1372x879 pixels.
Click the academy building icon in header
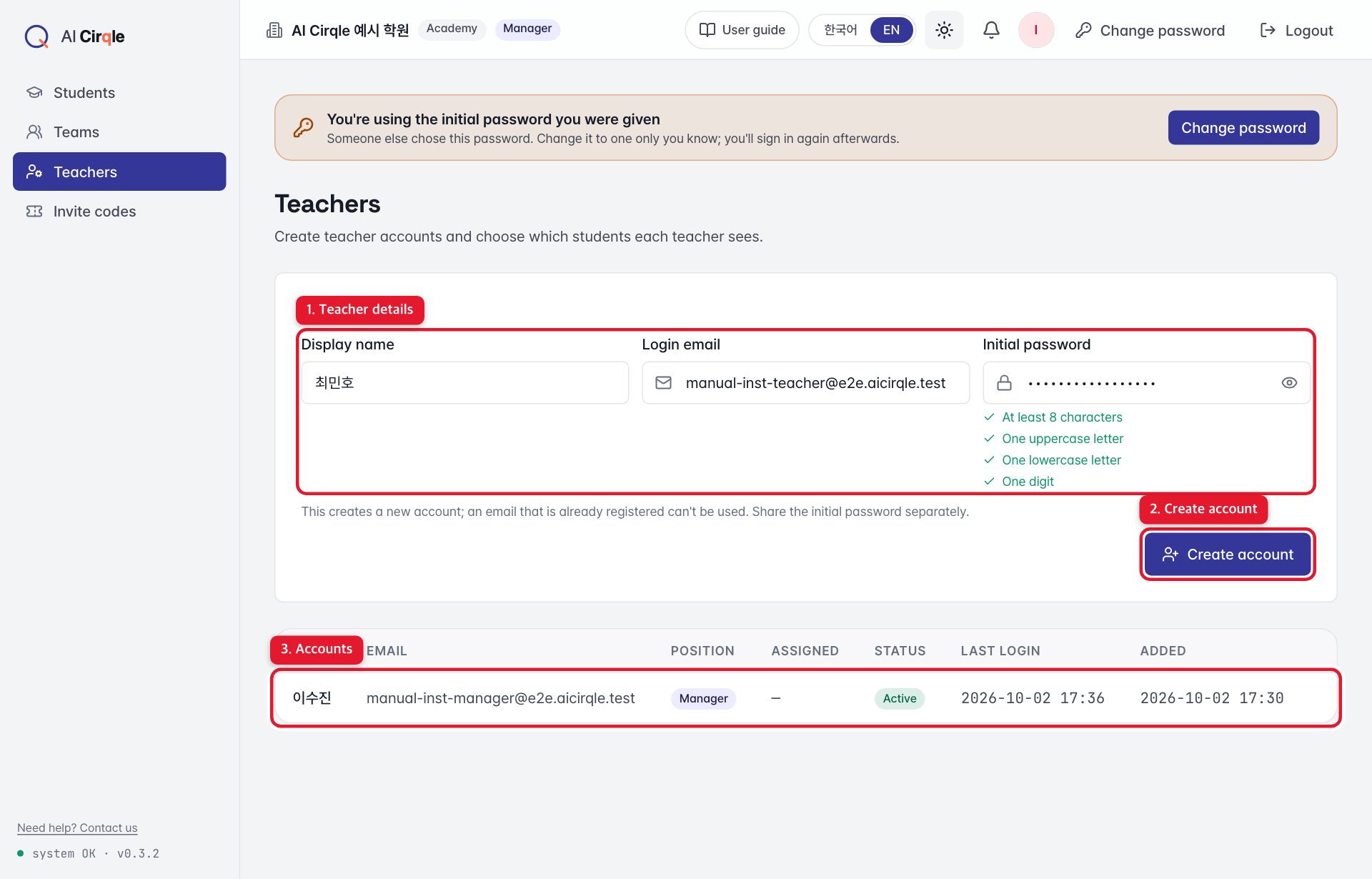pyautogui.click(x=274, y=30)
